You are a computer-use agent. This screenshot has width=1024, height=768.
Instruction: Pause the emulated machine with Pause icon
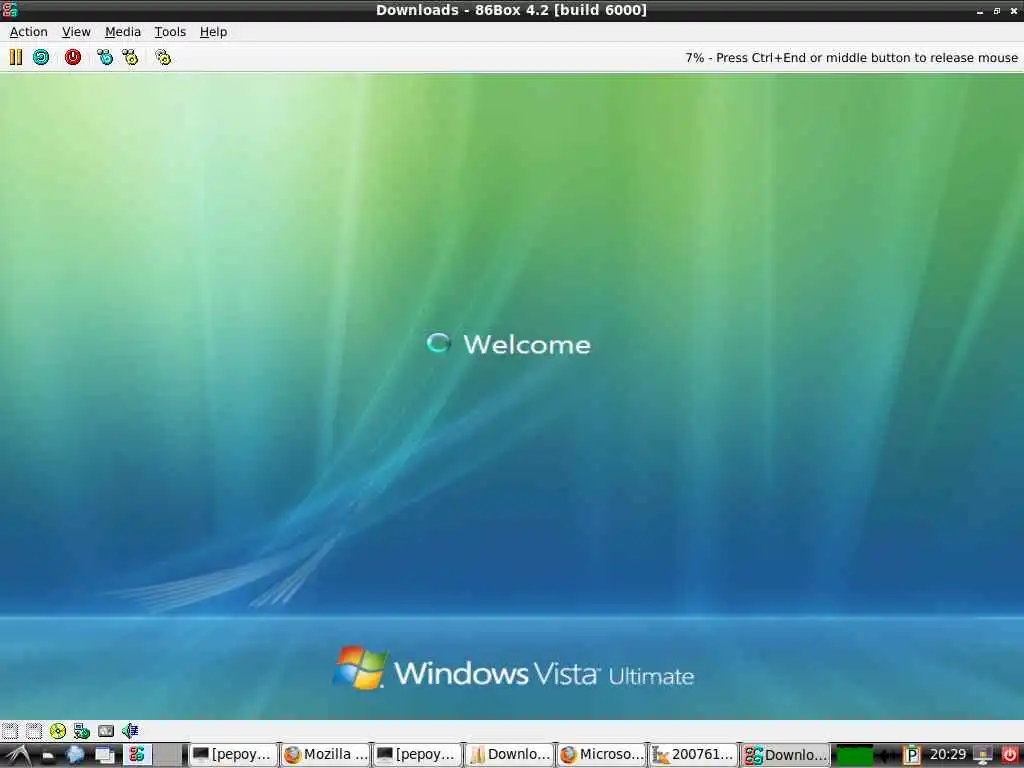pos(16,57)
